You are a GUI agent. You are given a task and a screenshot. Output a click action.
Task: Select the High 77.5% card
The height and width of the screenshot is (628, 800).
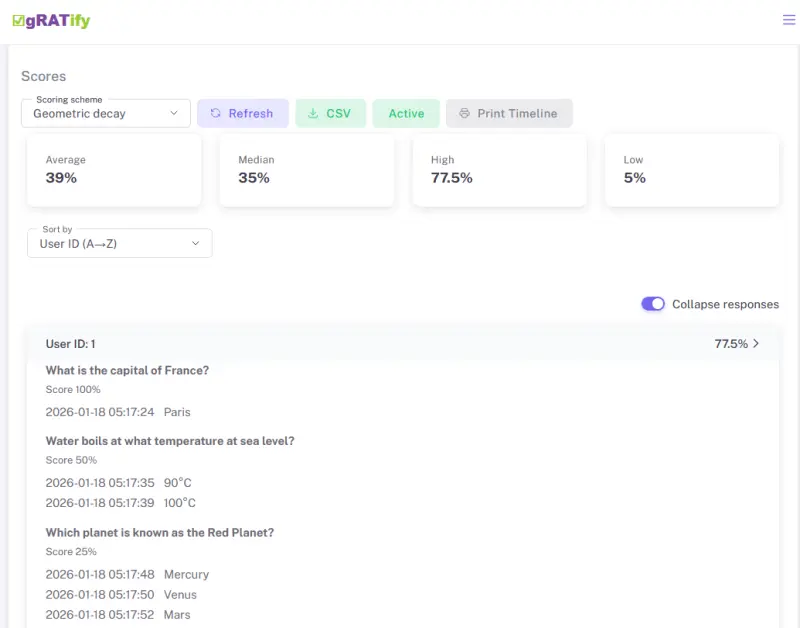[x=499, y=170]
